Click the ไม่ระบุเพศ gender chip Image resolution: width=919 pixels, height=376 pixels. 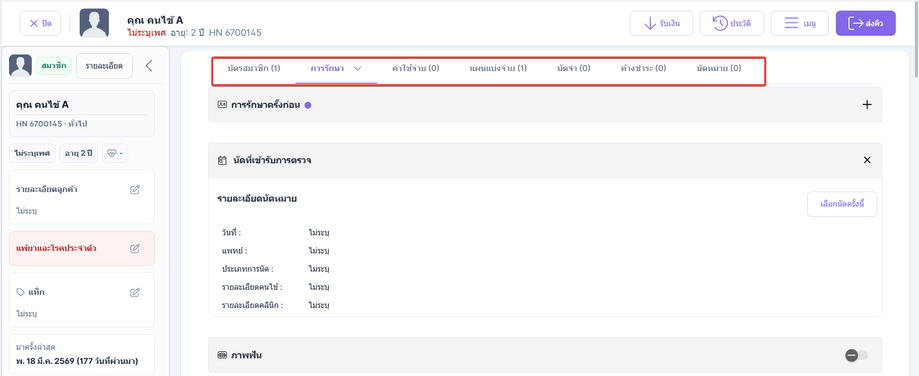coord(33,153)
